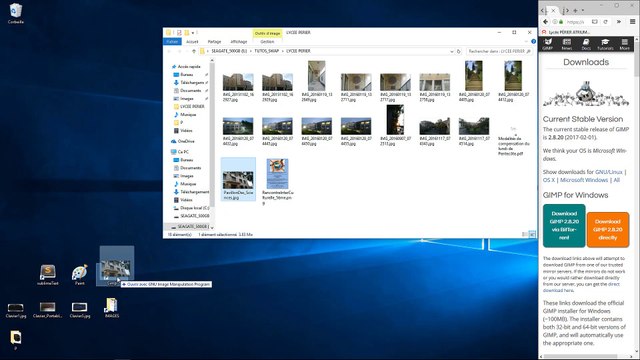
Task: Open News section on GIMP website
Action: (x=567, y=44)
